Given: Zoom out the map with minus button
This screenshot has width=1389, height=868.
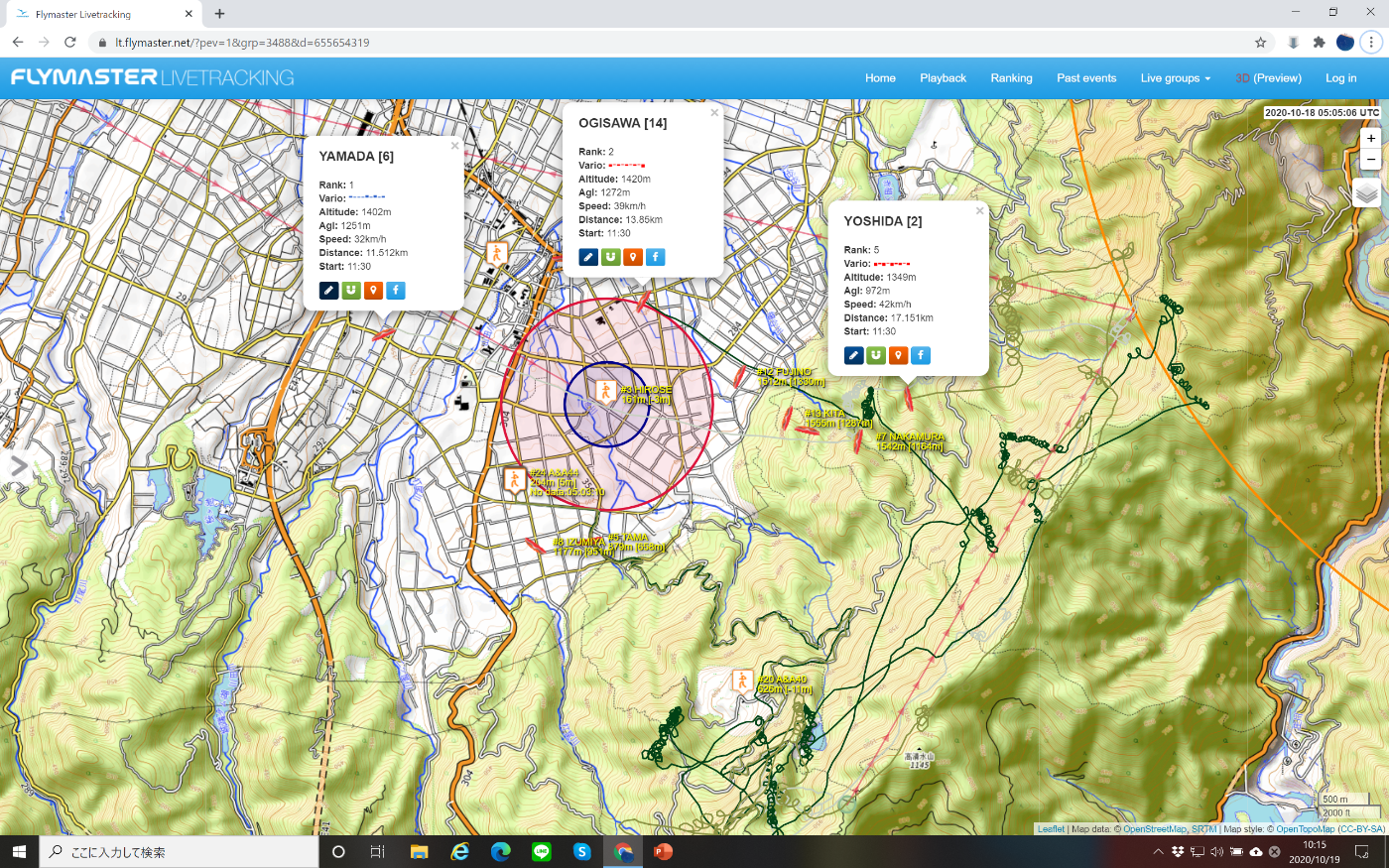Looking at the screenshot, I should click(x=1371, y=160).
